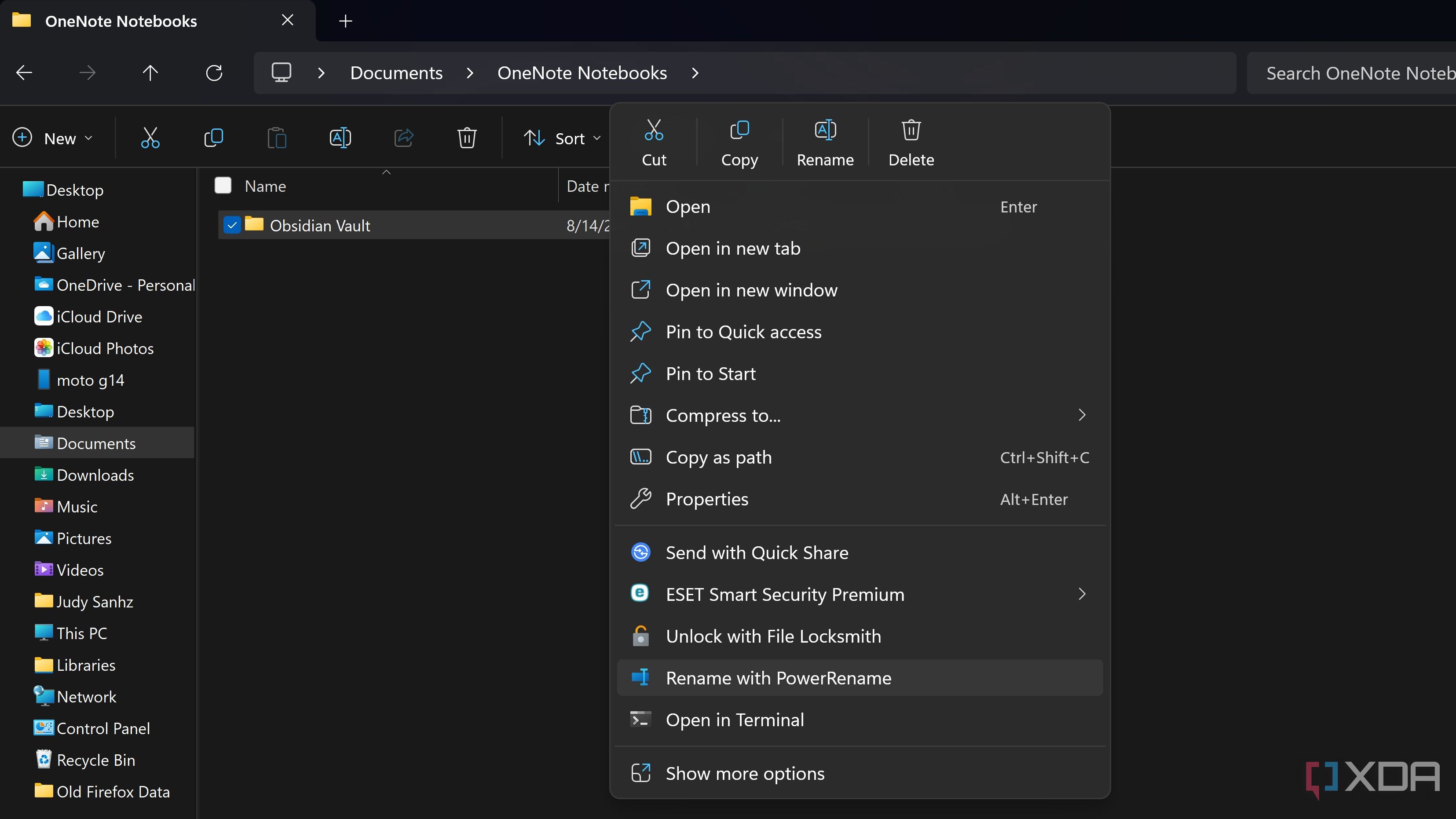
Task: Go back with the back arrow
Action: 24,72
